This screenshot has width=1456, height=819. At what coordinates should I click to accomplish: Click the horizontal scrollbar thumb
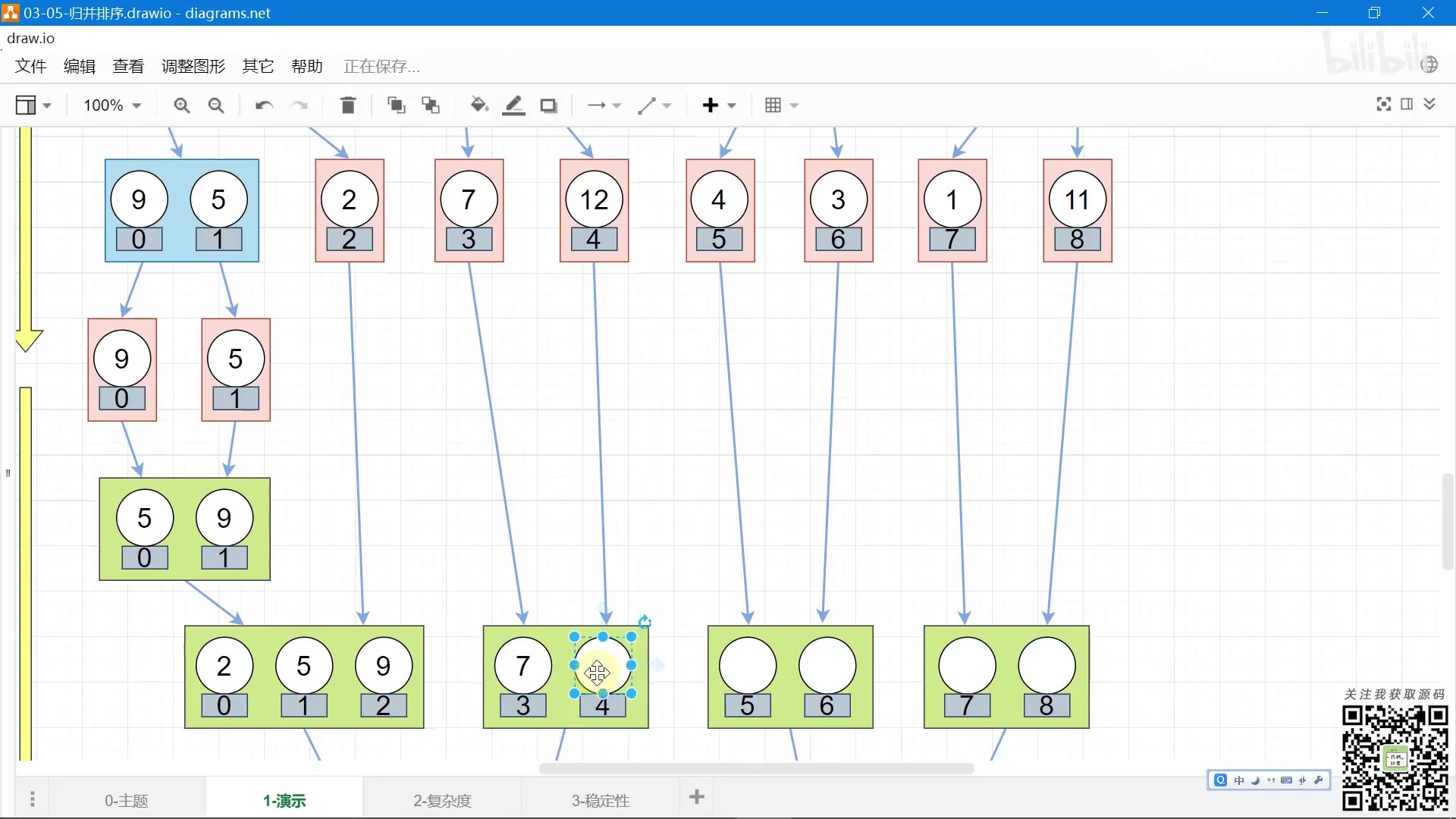coord(756,768)
